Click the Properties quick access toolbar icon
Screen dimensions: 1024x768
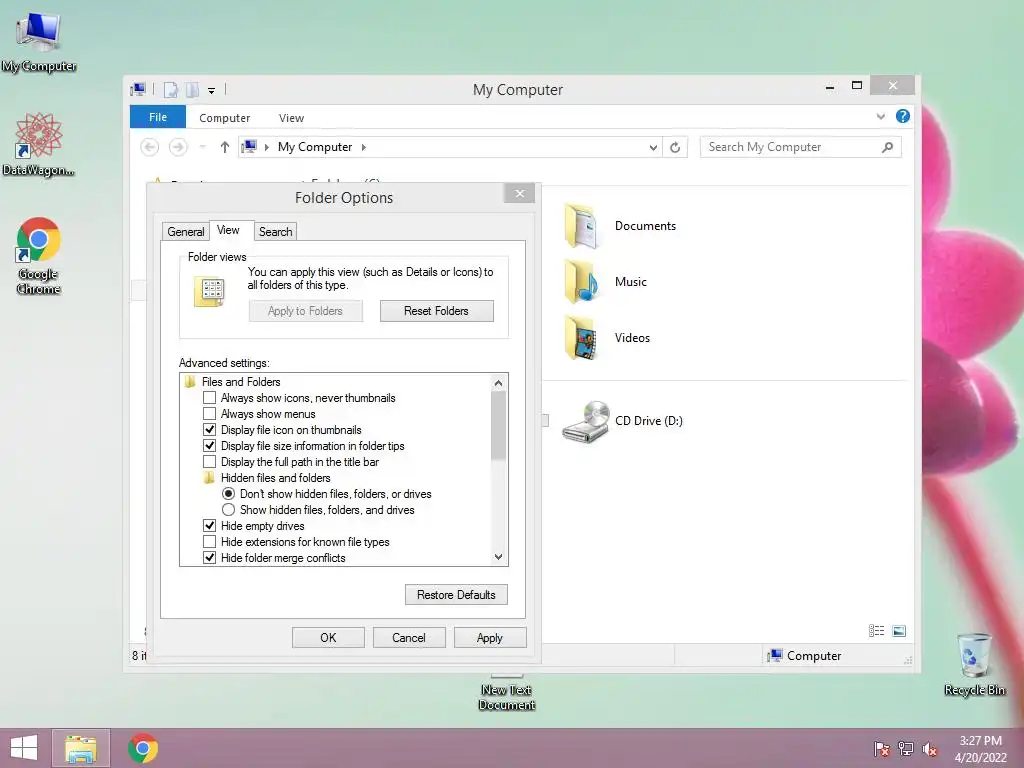tap(170, 89)
